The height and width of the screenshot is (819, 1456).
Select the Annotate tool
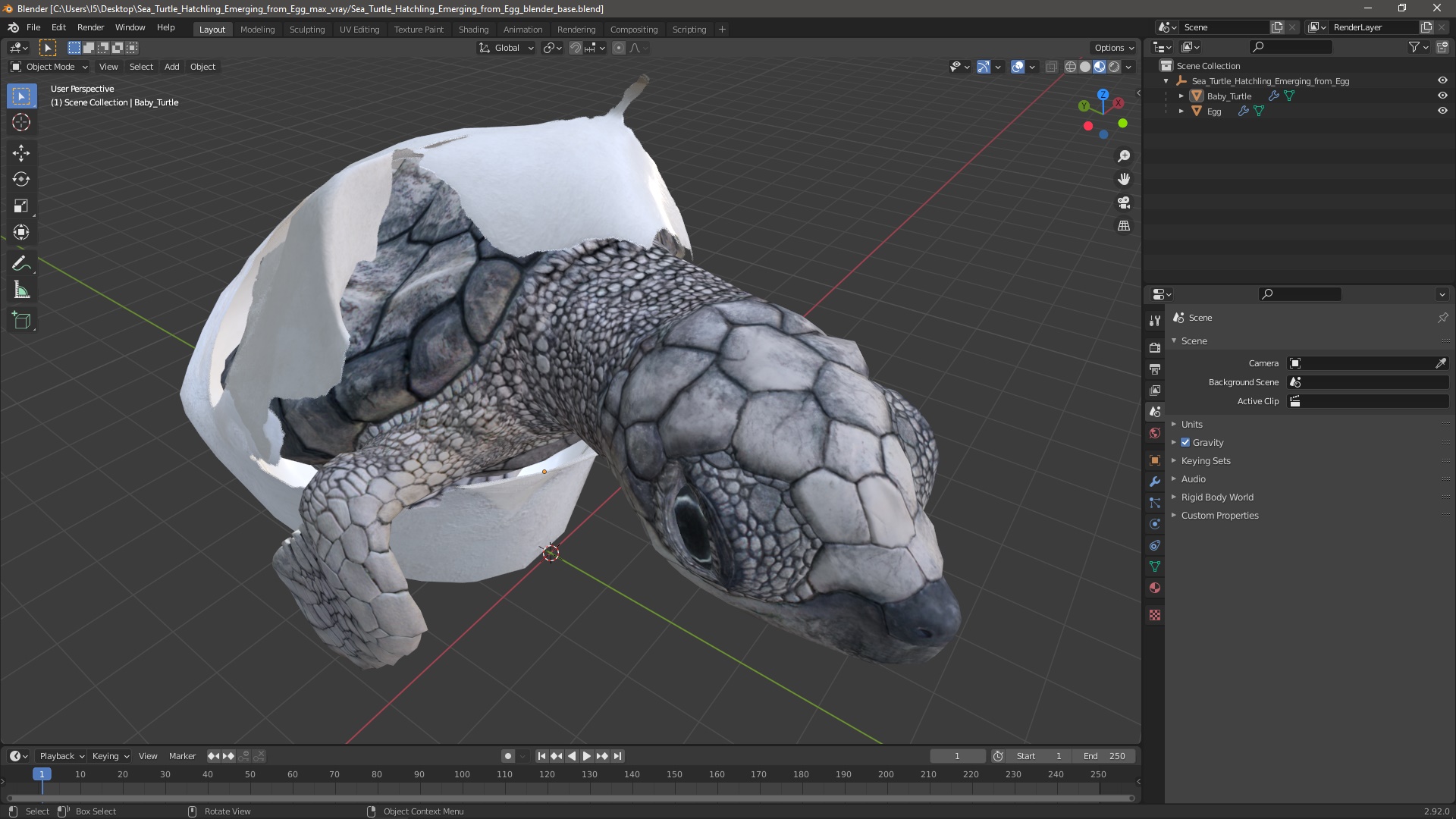(21, 264)
